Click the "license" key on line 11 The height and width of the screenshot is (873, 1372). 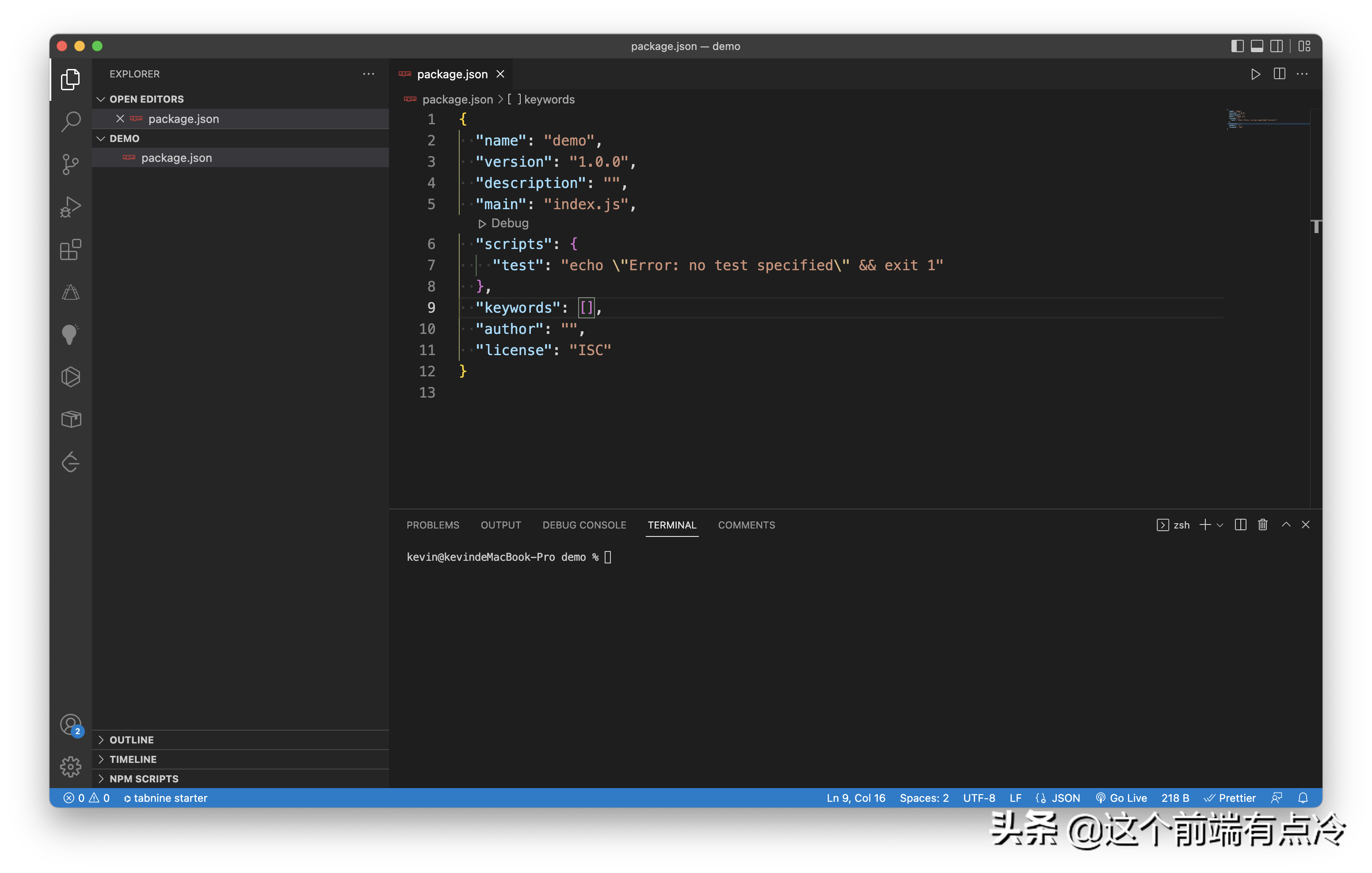[x=513, y=349]
